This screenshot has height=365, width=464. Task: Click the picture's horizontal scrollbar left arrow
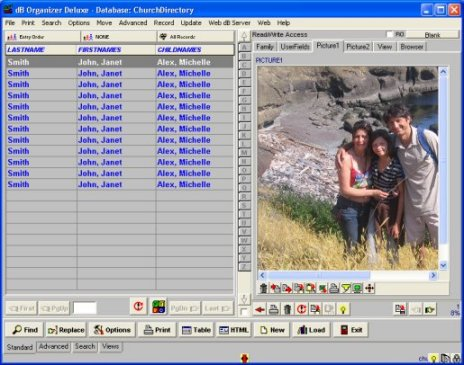(262, 275)
